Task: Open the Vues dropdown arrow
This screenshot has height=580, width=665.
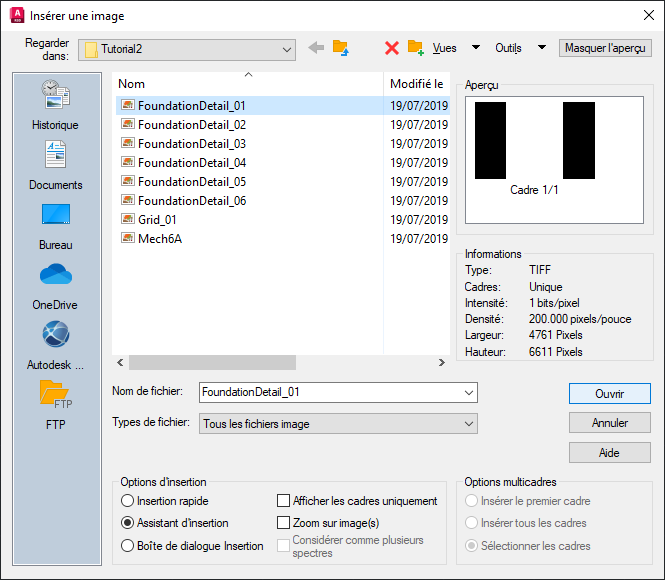Action: (476, 47)
